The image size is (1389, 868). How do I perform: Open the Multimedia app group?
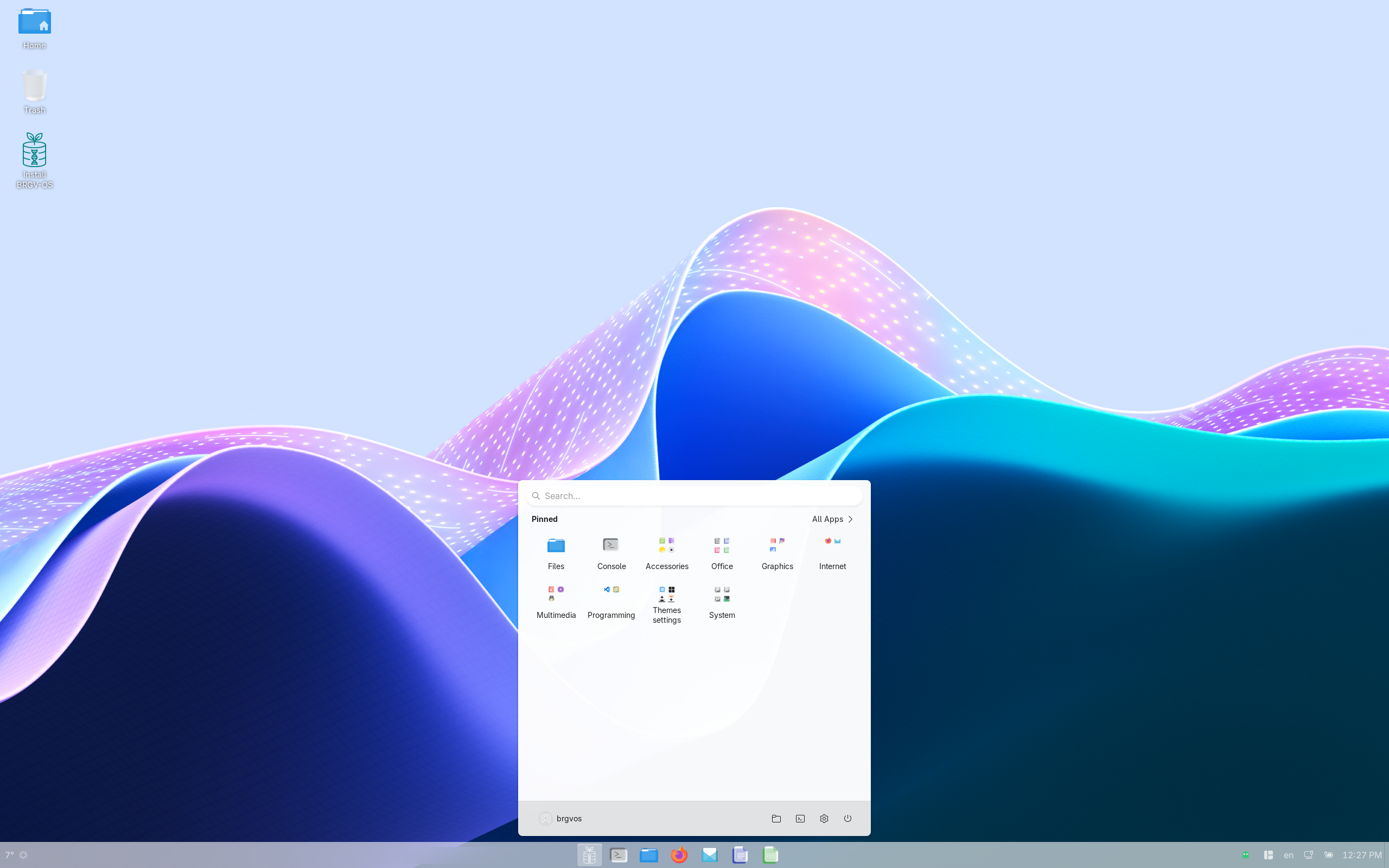556,602
